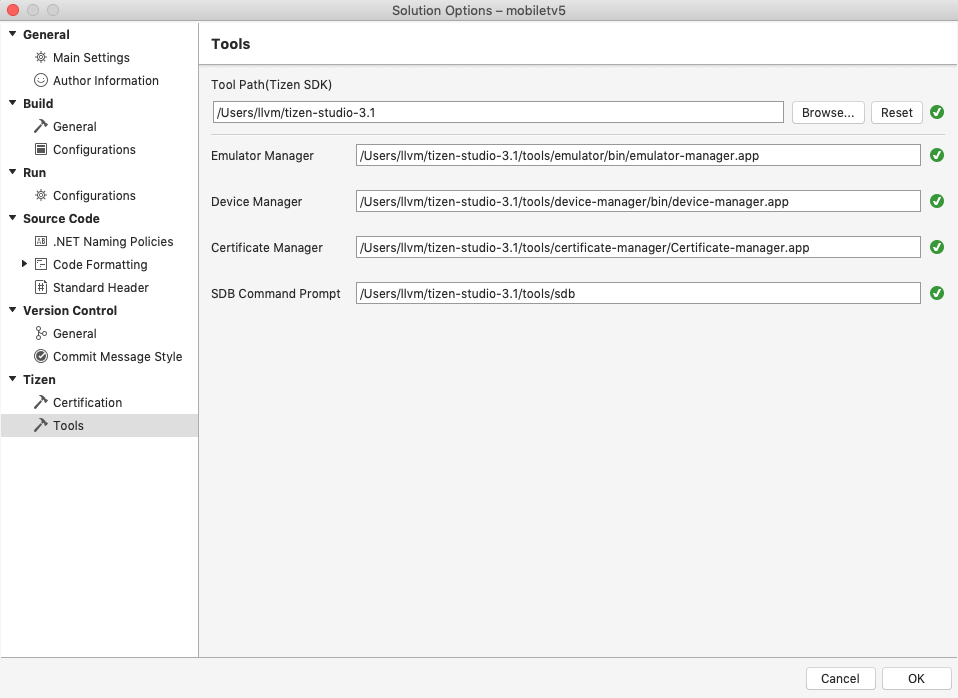
Task: Click the Commit Message Style icon
Action: 40,356
